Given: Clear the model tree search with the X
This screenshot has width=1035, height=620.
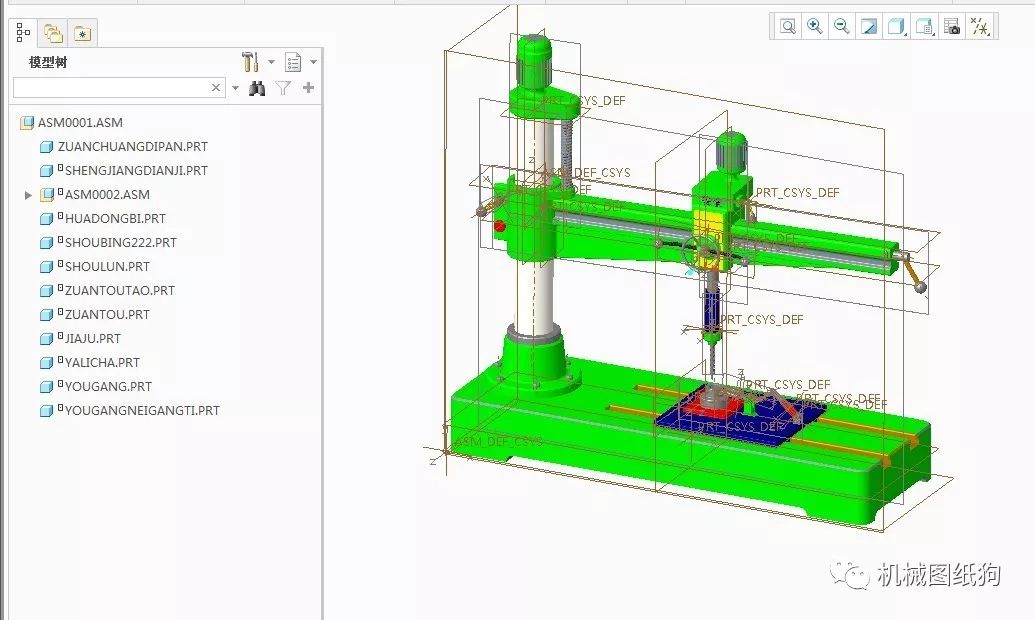Looking at the screenshot, I should 216,87.
